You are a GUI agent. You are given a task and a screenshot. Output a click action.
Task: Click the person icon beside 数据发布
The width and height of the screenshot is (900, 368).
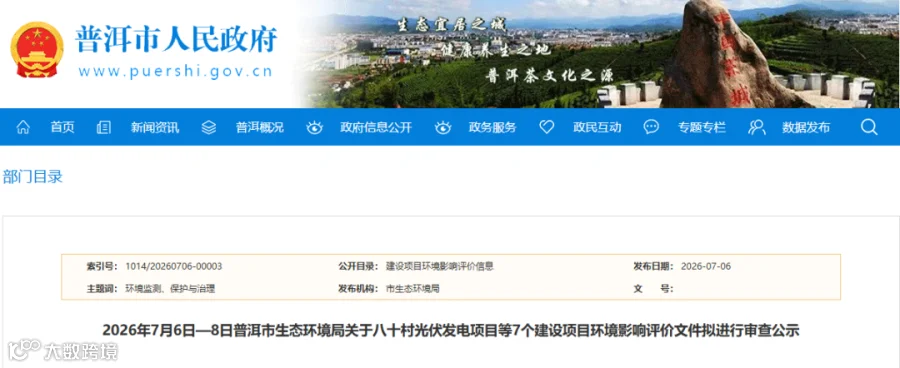(x=757, y=127)
